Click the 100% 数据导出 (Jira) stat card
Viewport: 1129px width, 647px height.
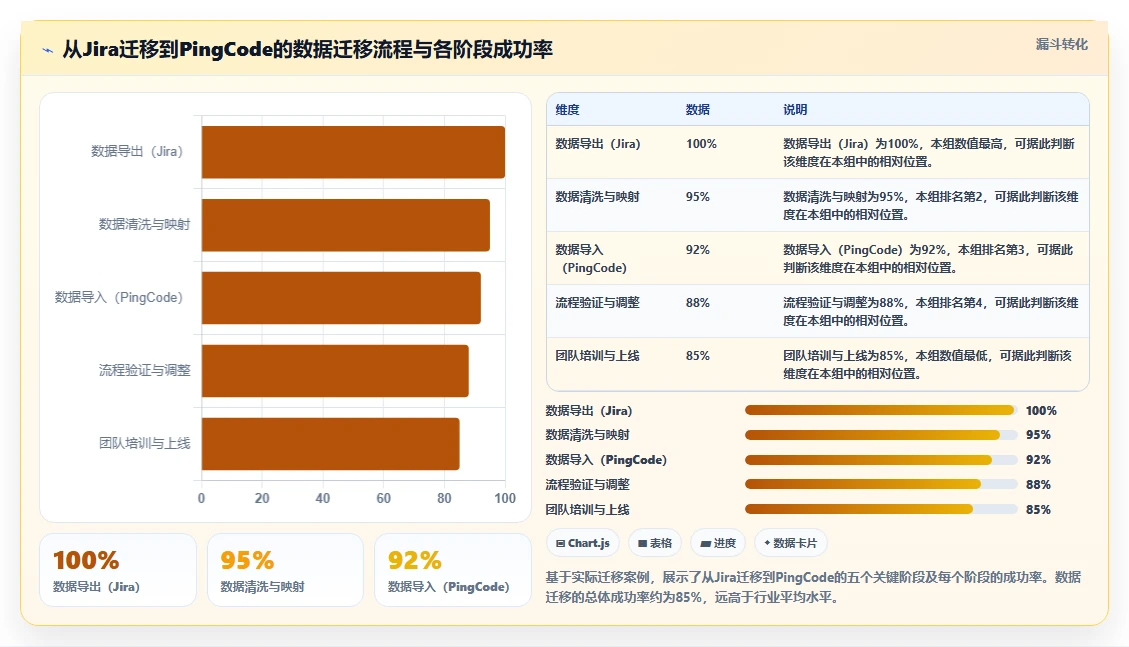(118, 570)
